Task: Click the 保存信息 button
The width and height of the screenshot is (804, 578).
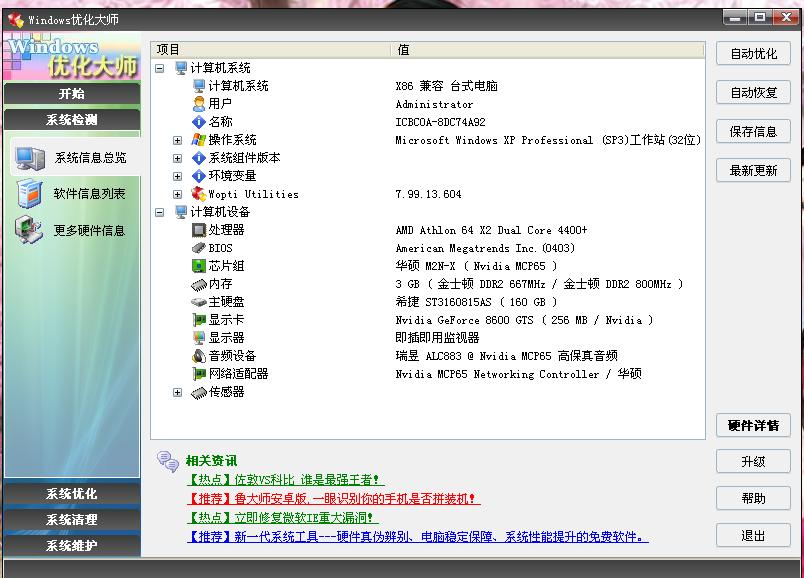Action: coord(753,132)
